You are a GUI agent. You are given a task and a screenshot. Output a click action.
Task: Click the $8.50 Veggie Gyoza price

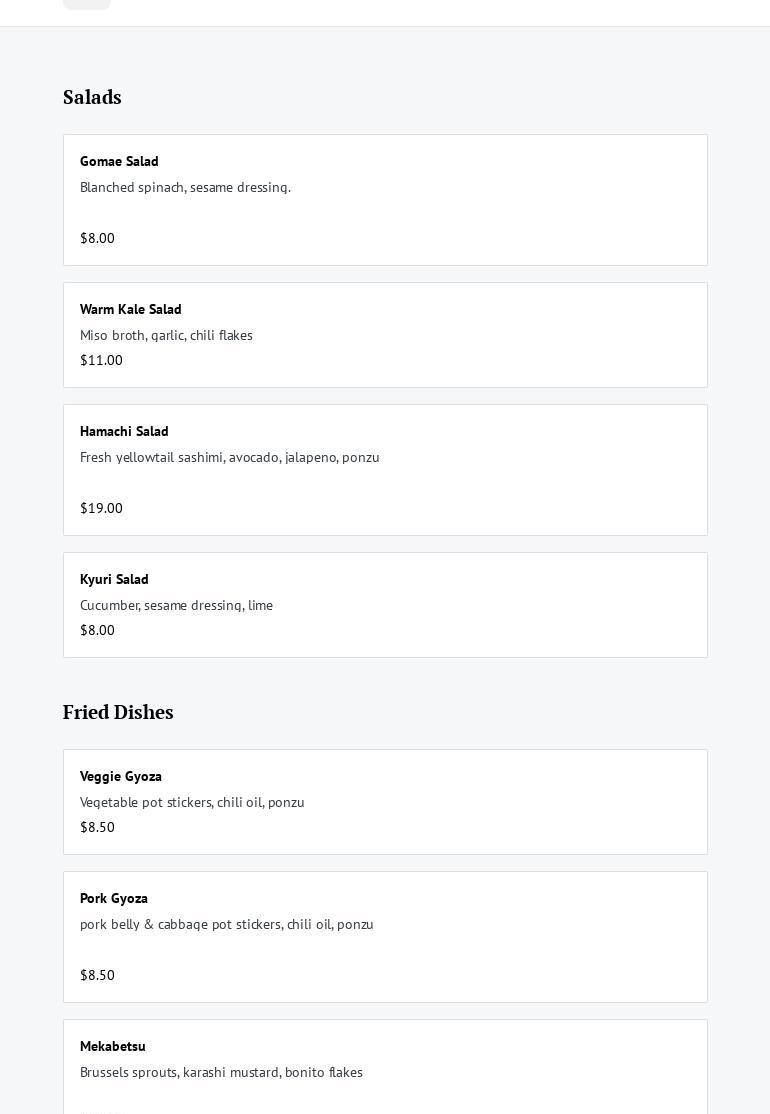[x=97, y=827]
